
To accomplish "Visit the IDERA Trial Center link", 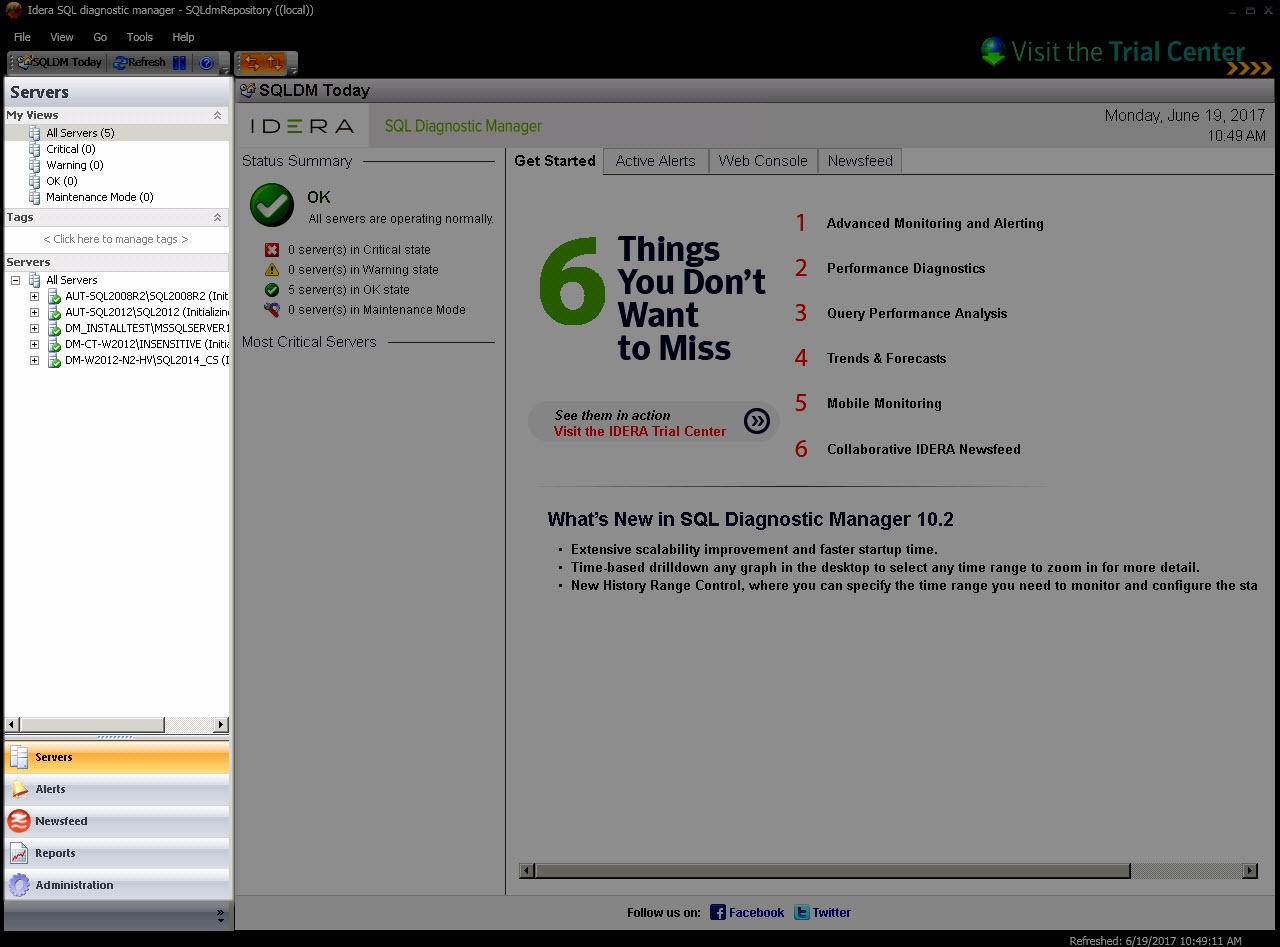I will tap(640, 432).
